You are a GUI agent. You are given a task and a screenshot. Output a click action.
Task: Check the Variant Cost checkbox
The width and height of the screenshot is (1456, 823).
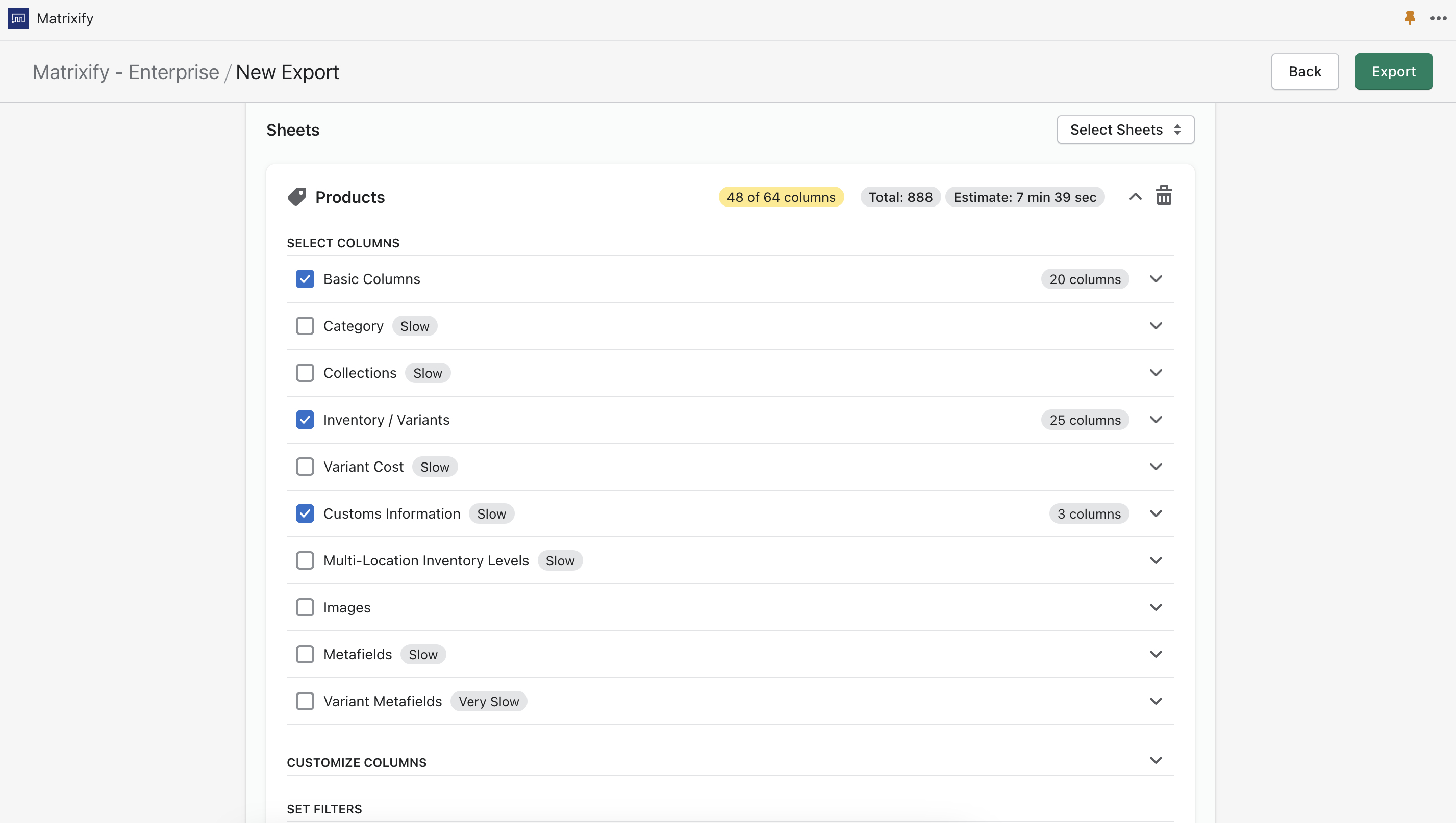pyautogui.click(x=305, y=467)
